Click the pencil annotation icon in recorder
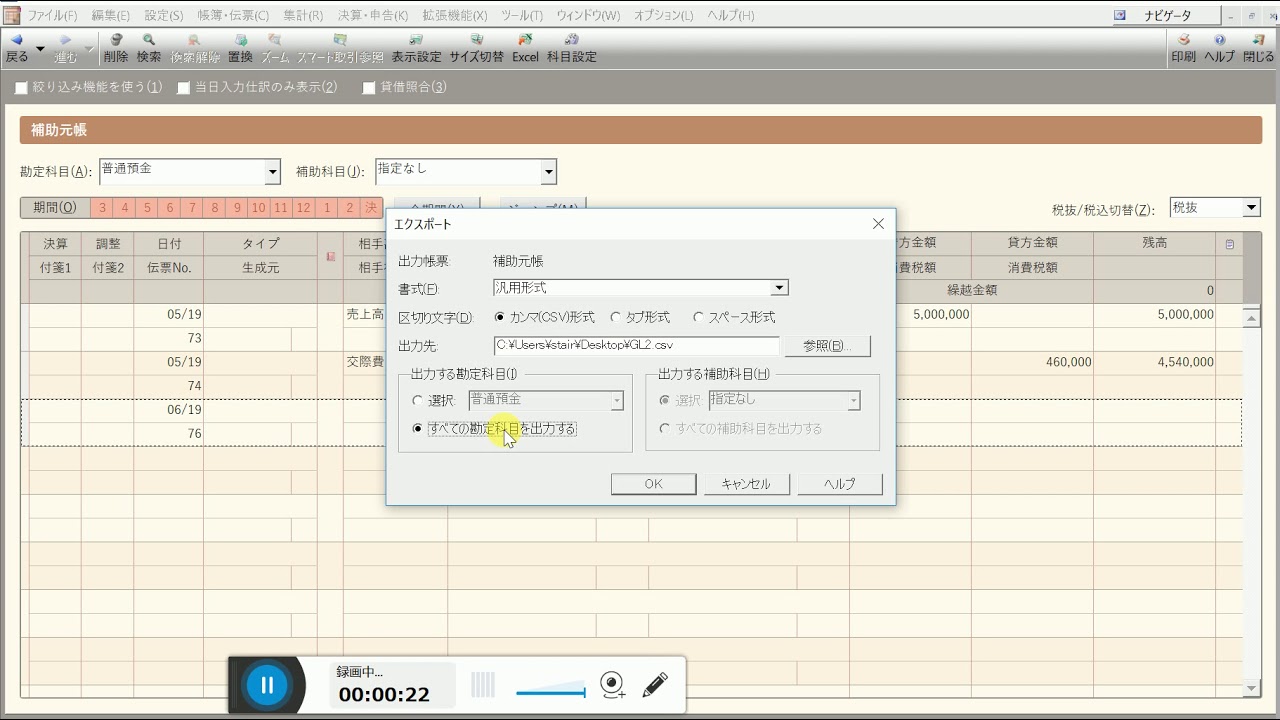Screen dimensions: 1280x720 (x=655, y=685)
